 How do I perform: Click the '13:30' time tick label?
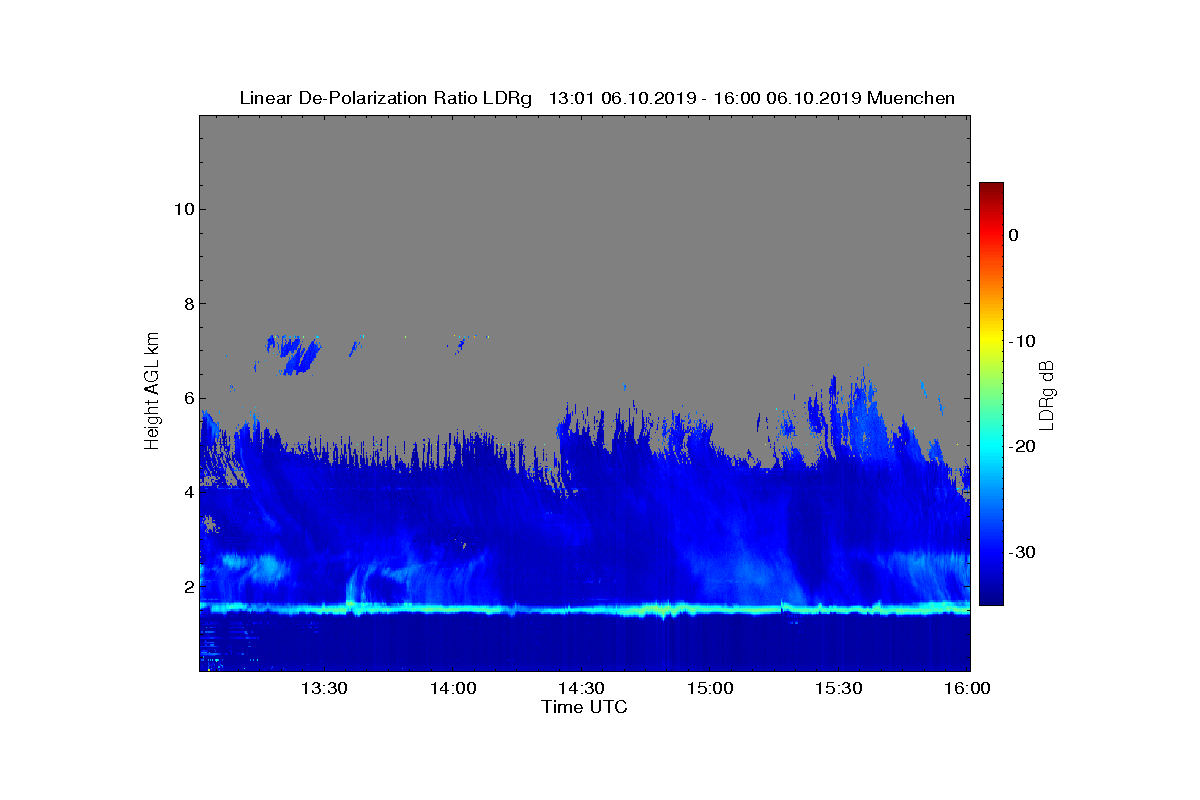click(x=324, y=689)
